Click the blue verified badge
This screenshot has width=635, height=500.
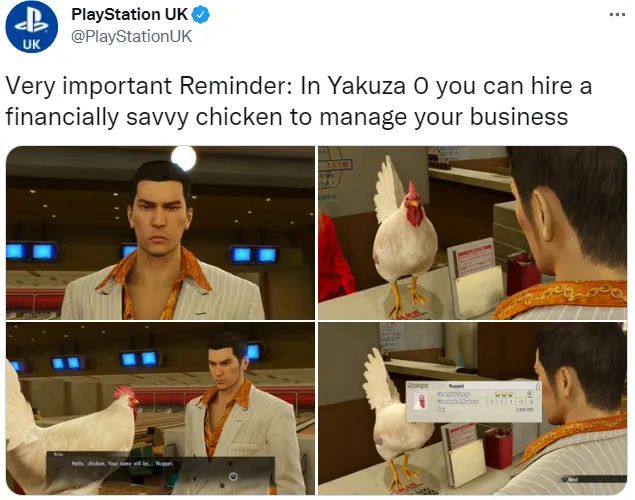click(200, 15)
